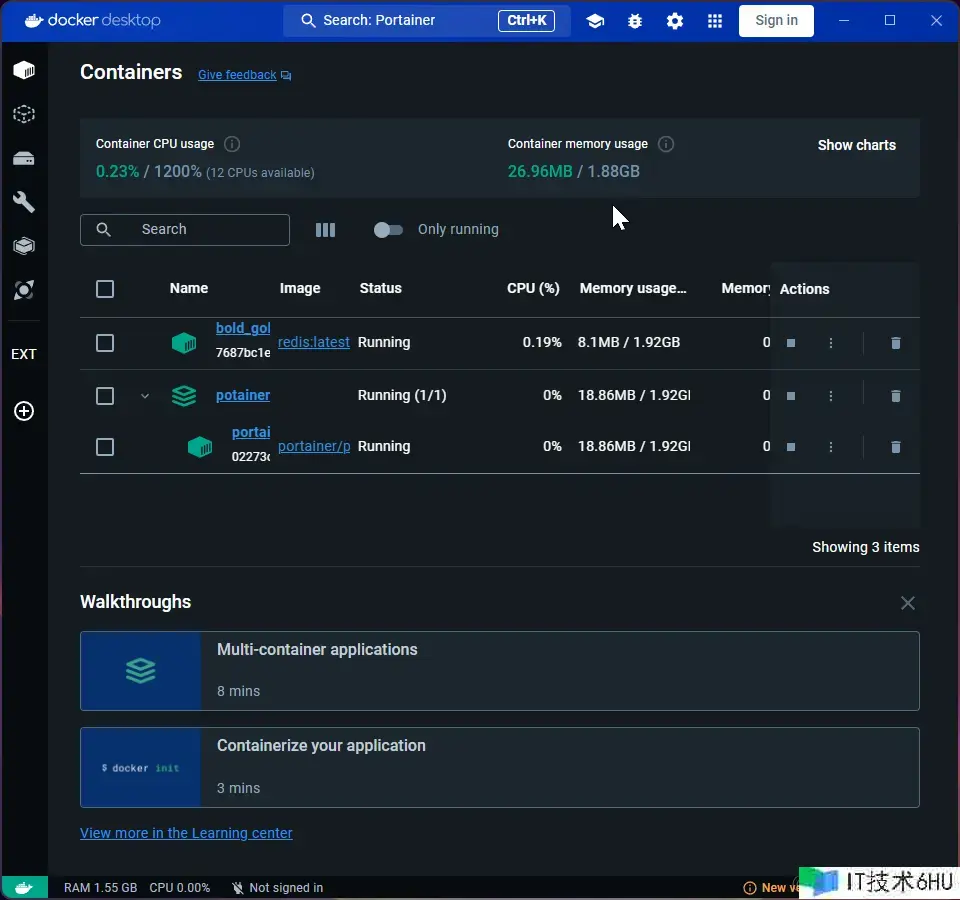The image size is (960, 900).
Task: Open the Give feedback link
Action: pos(237,75)
